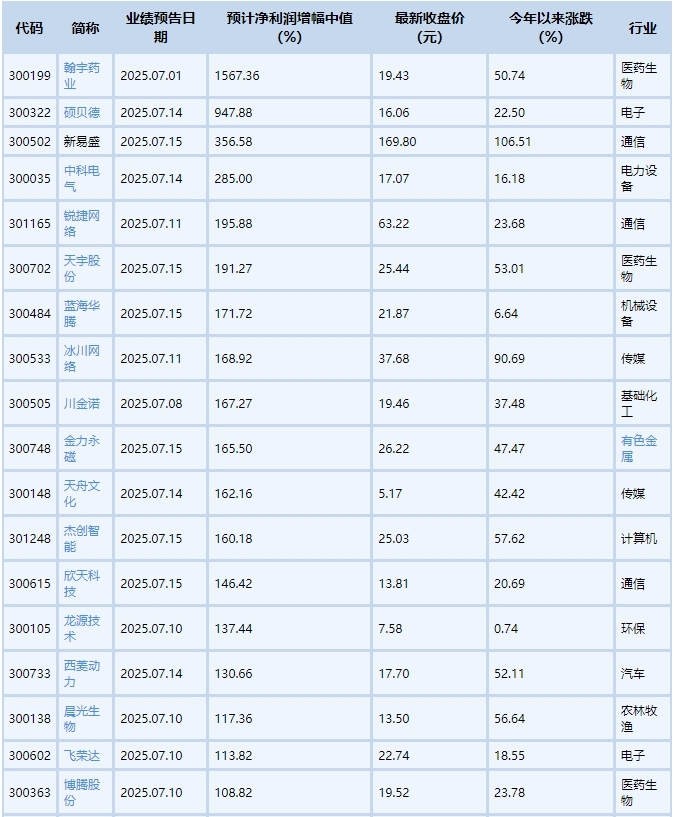The width and height of the screenshot is (674, 817).
Task: Select stock code 300199
Action: pyautogui.click(x=30, y=76)
